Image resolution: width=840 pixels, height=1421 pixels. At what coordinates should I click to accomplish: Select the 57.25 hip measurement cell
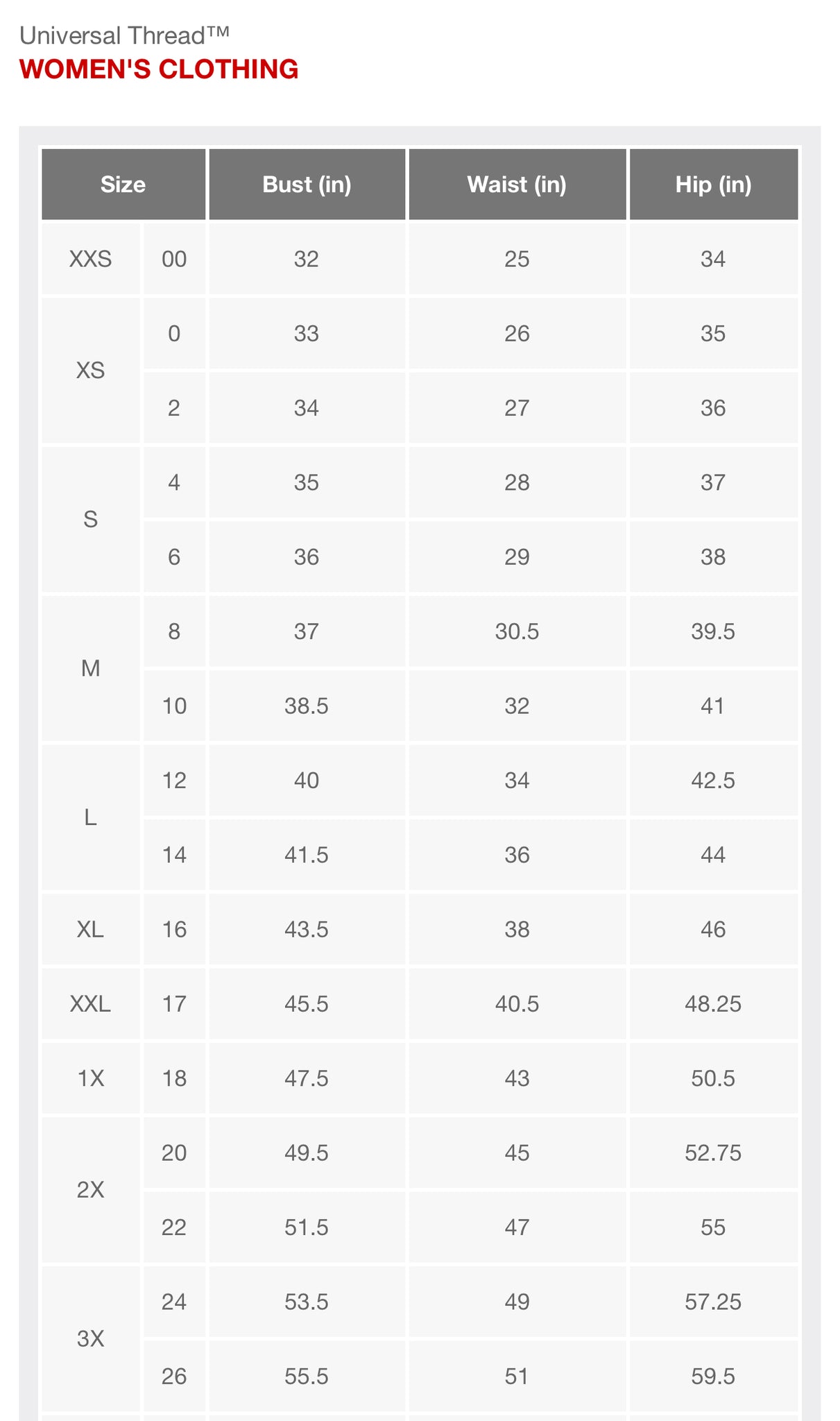point(713,1302)
